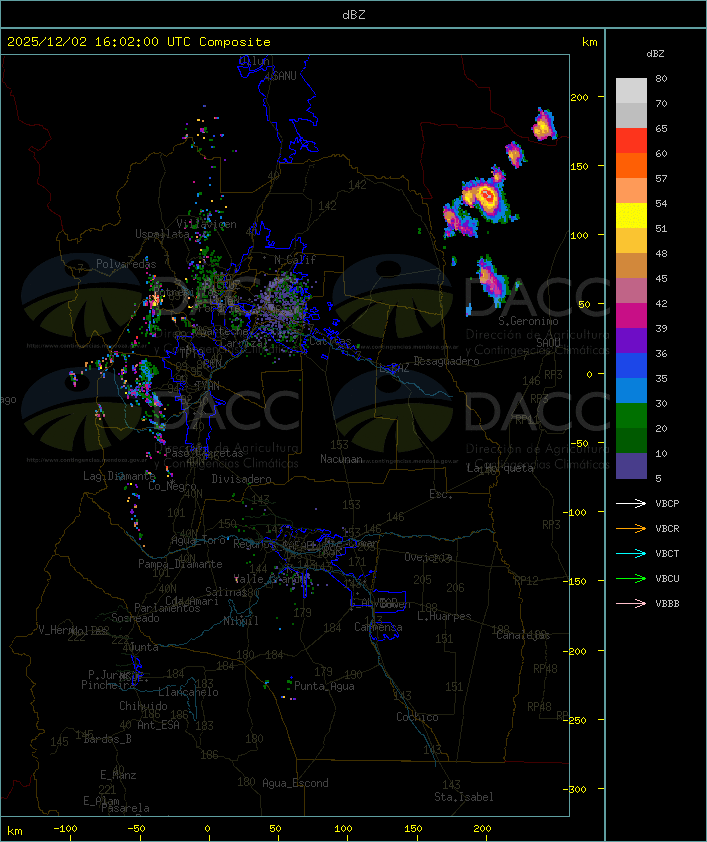Click the white VBCP arrow icon

[631, 504]
